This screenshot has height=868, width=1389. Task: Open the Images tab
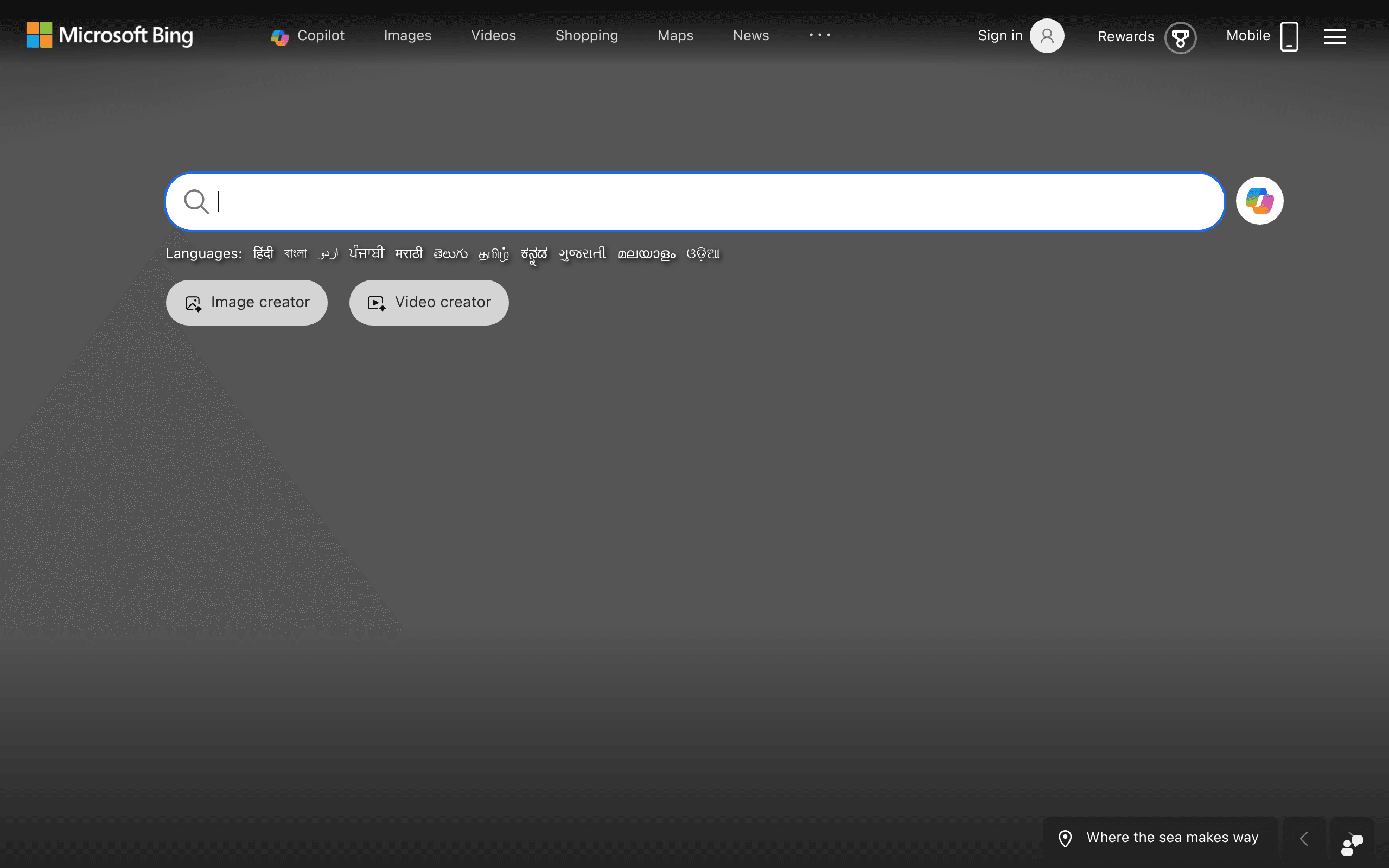pyautogui.click(x=407, y=36)
